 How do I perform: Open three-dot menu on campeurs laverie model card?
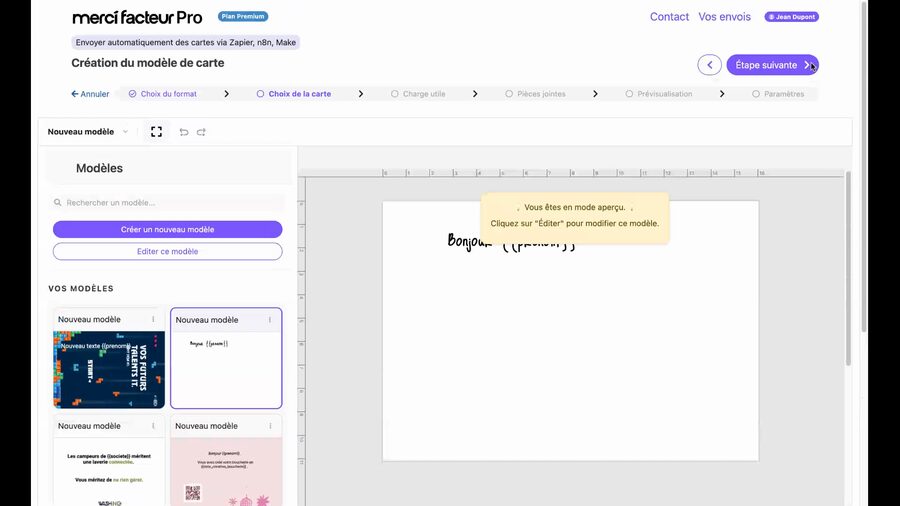click(x=153, y=426)
